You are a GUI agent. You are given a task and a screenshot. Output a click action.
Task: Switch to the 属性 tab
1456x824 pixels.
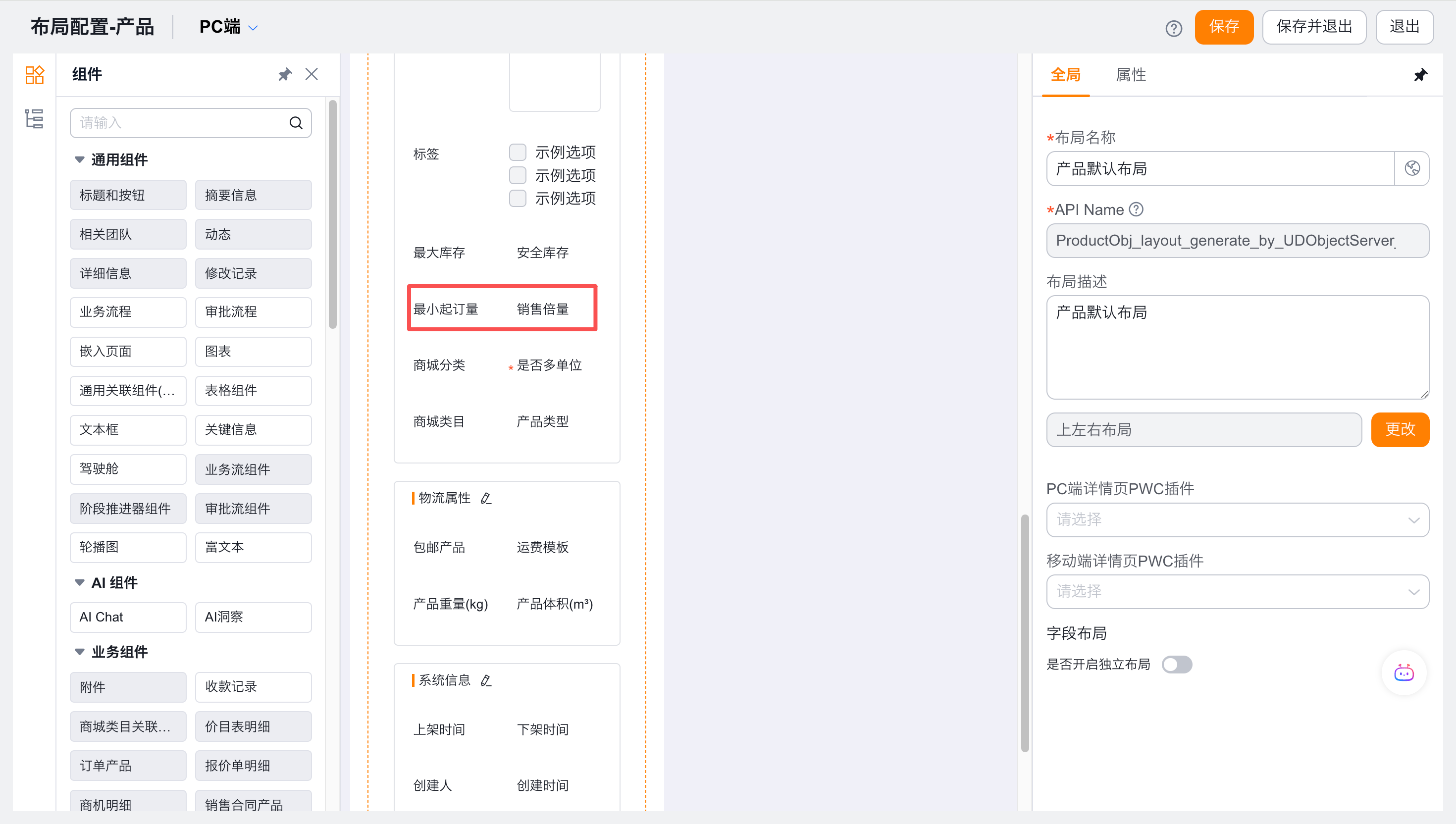click(1131, 75)
